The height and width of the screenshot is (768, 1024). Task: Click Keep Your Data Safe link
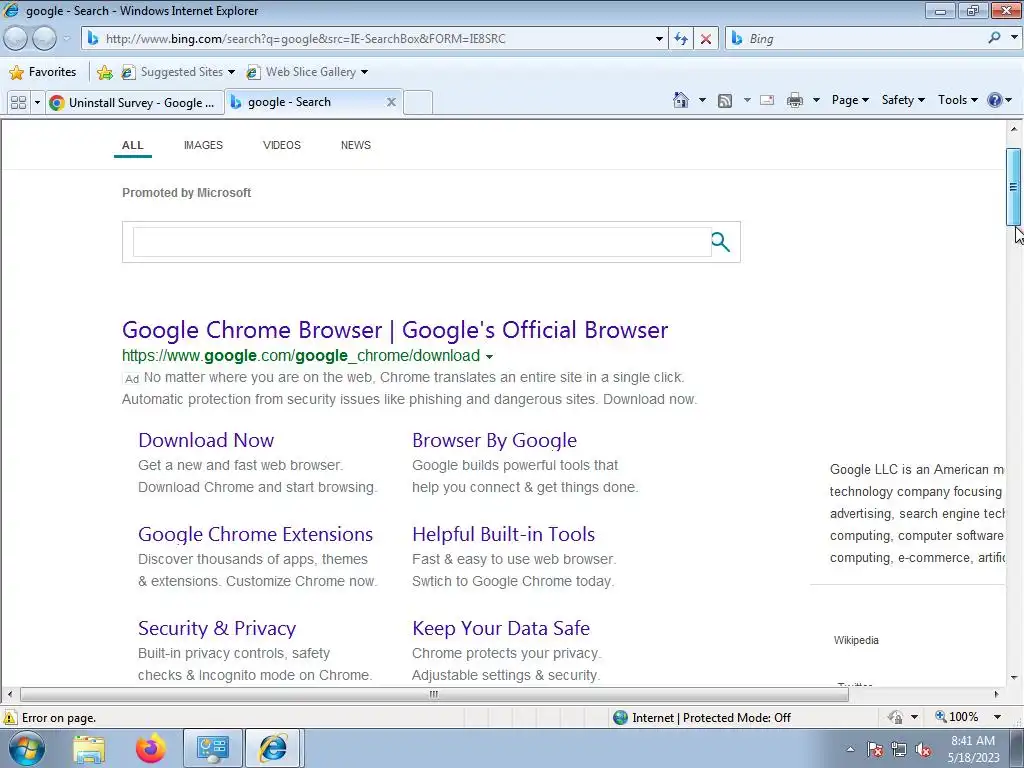pos(501,628)
